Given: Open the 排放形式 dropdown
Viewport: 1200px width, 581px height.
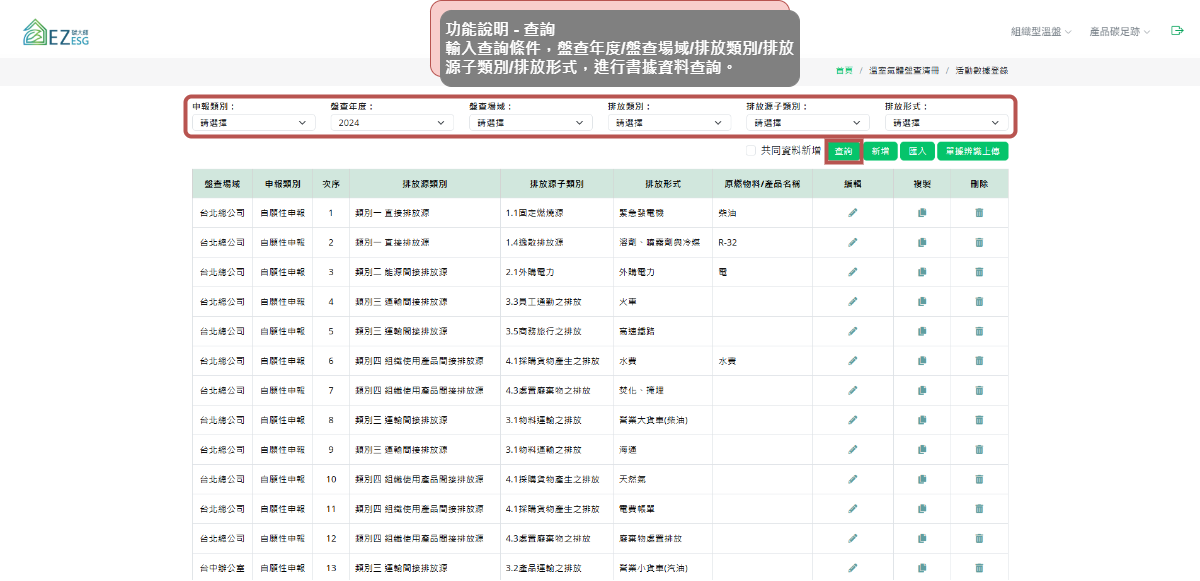Looking at the screenshot, I should [x=946, y=123].
